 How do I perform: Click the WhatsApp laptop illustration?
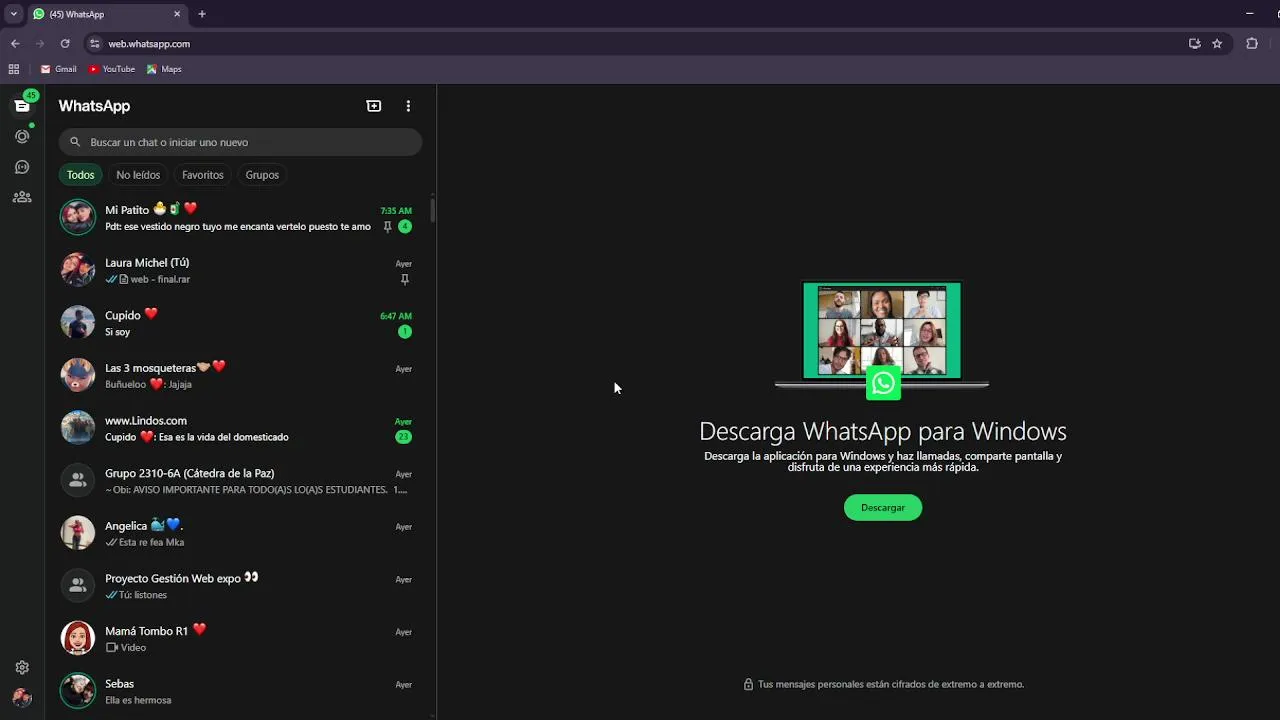click(882, 340)
